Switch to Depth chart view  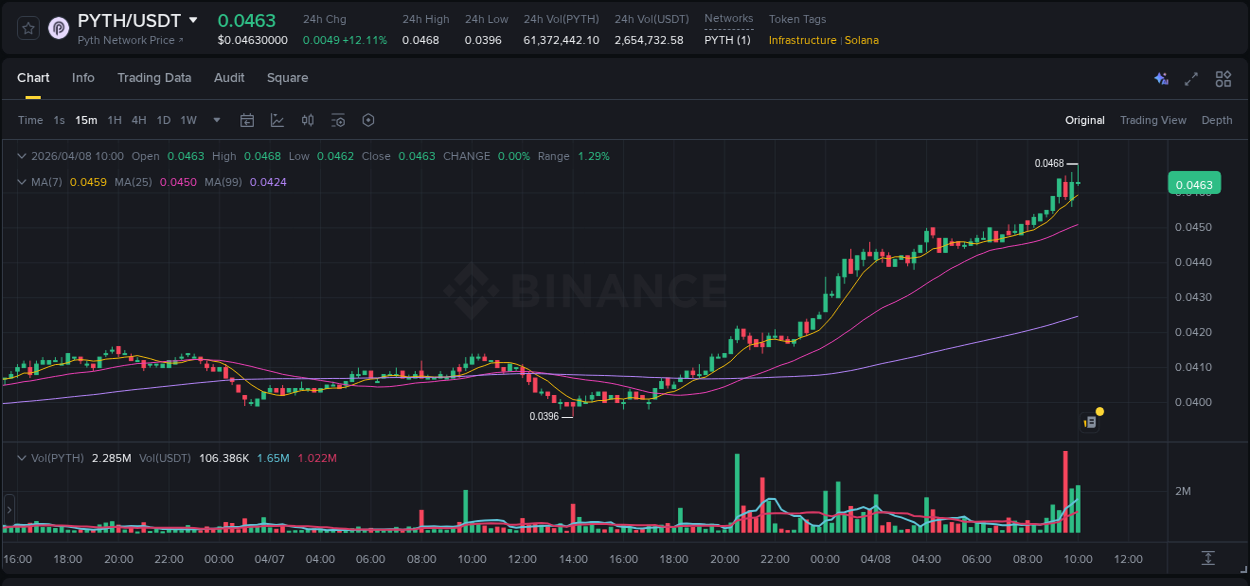(x=1217, y=120)
